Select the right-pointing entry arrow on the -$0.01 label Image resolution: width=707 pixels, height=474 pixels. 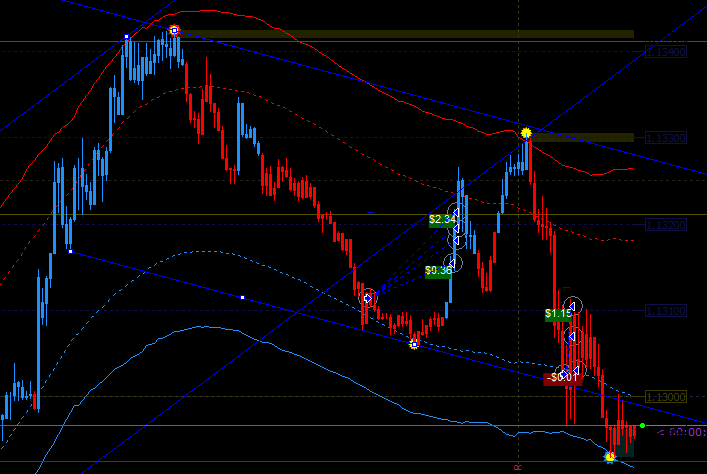(x=563, y=373)
